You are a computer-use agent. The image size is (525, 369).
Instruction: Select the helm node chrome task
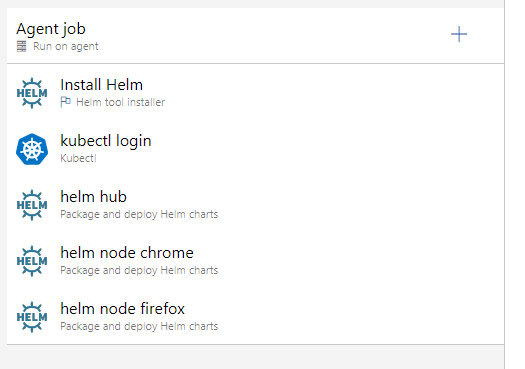click(x=255, y=261)
